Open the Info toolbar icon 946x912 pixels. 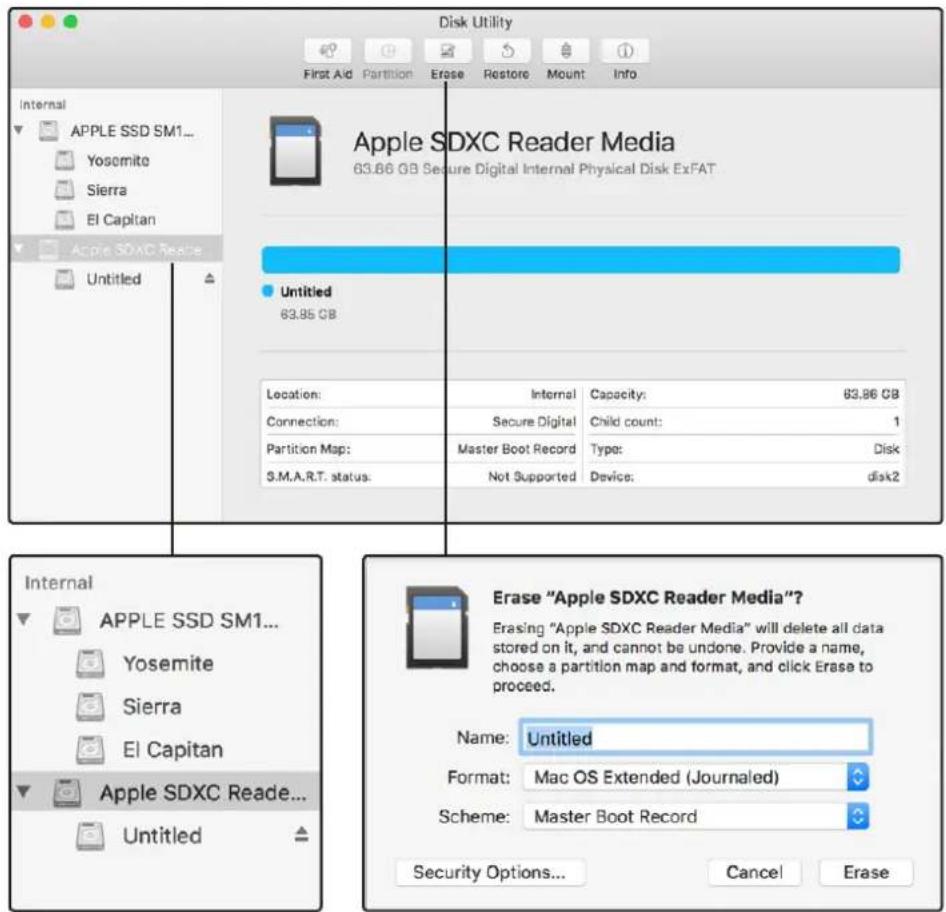pyautogui.click(x=625, y=51)
